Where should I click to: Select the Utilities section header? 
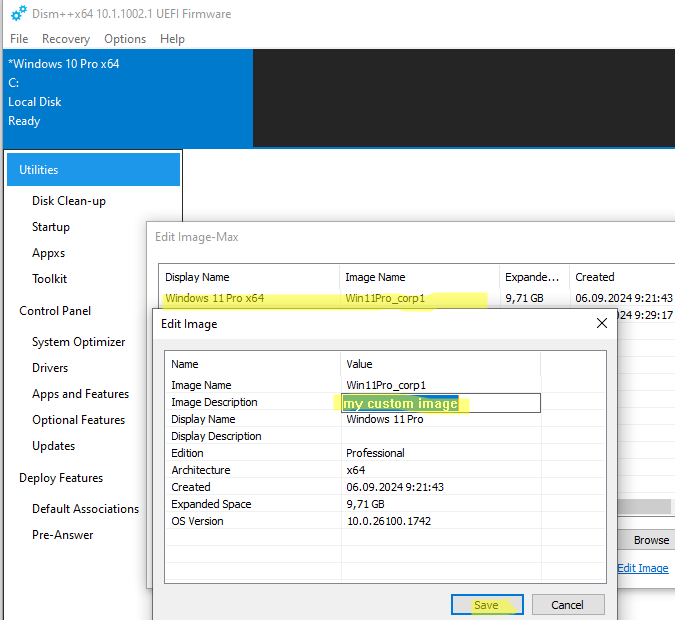(93, 170)
